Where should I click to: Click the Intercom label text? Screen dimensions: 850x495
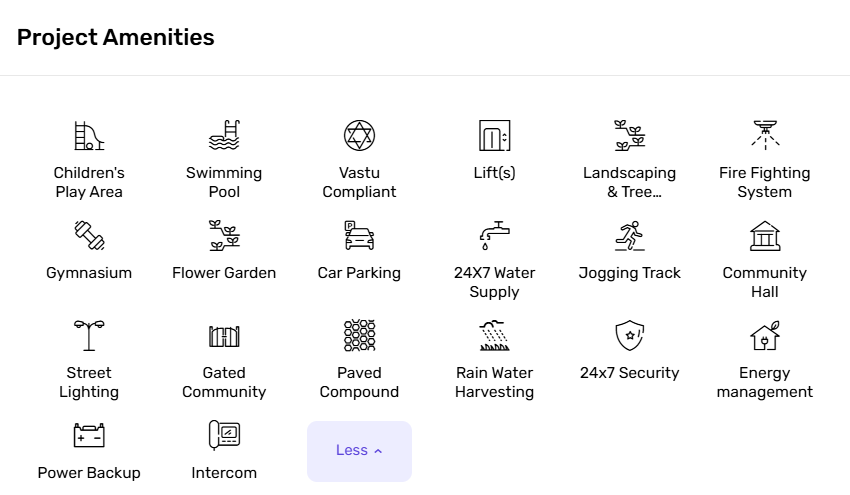(224, 473)
